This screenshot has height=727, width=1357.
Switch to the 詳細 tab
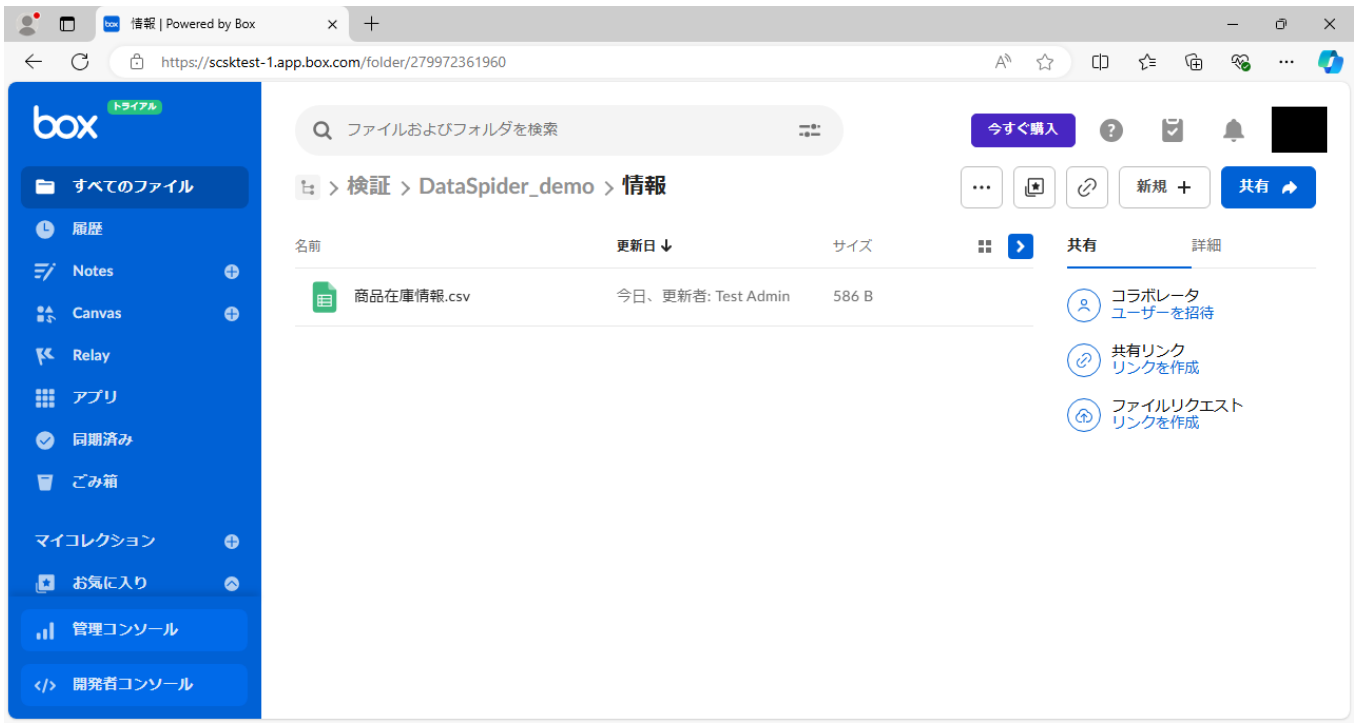[x=1206, y=246]
